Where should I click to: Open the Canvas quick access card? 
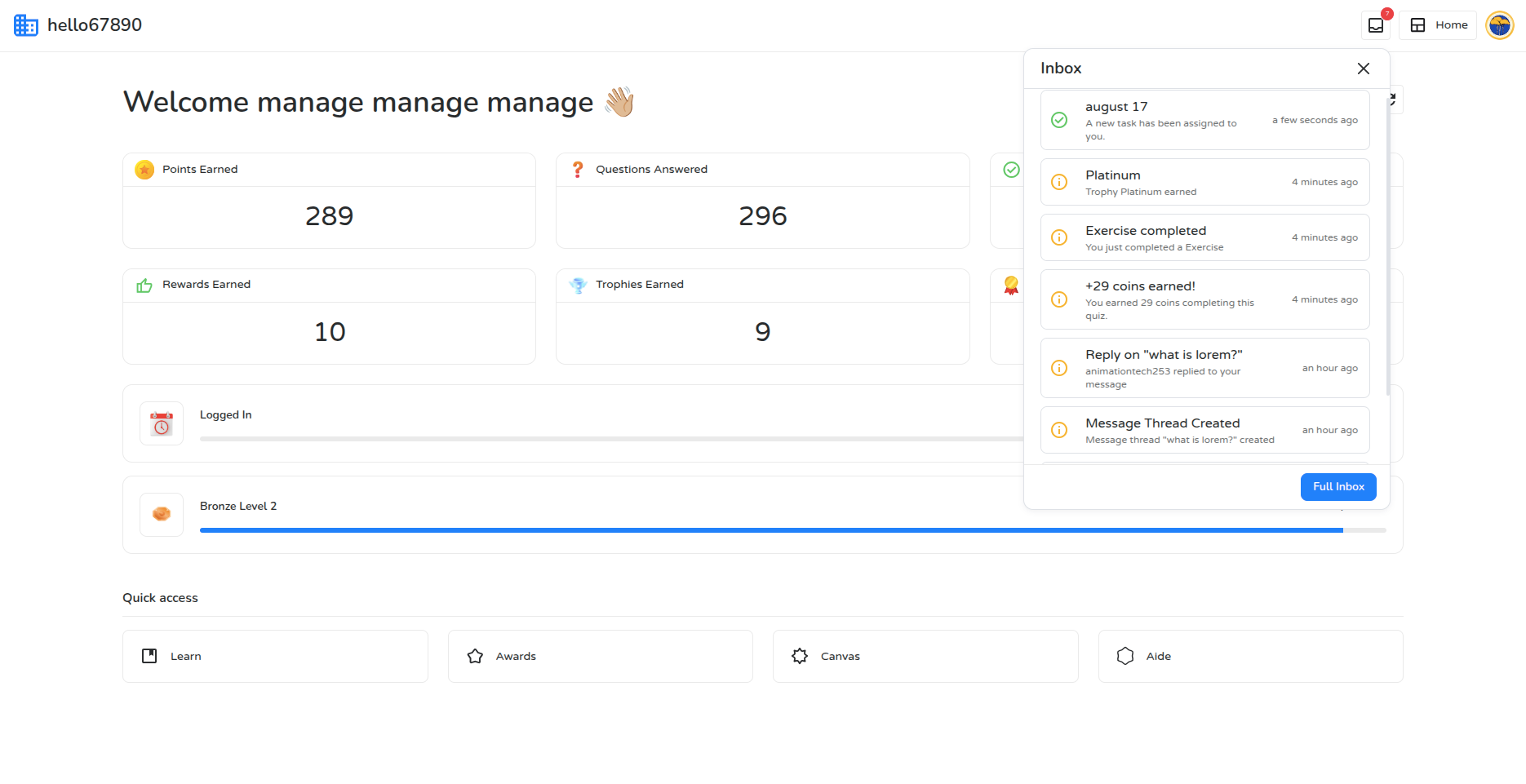(925, 657)
